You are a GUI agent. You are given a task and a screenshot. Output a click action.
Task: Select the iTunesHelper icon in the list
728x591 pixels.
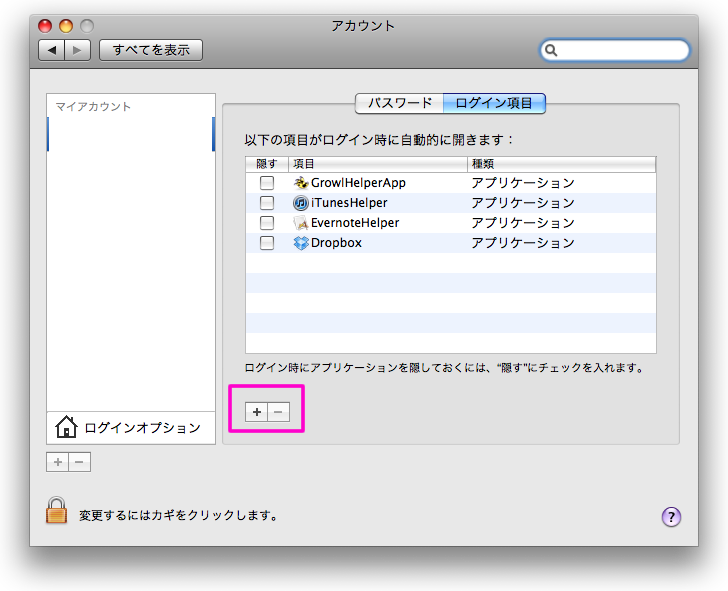(301, 203)
